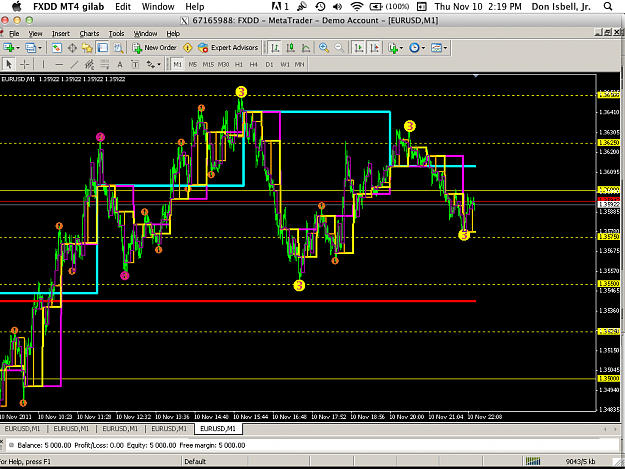Switch to bar chart mode
This screenshot has height=469, width=625.
pyautogui.click(x=275, y=48)
